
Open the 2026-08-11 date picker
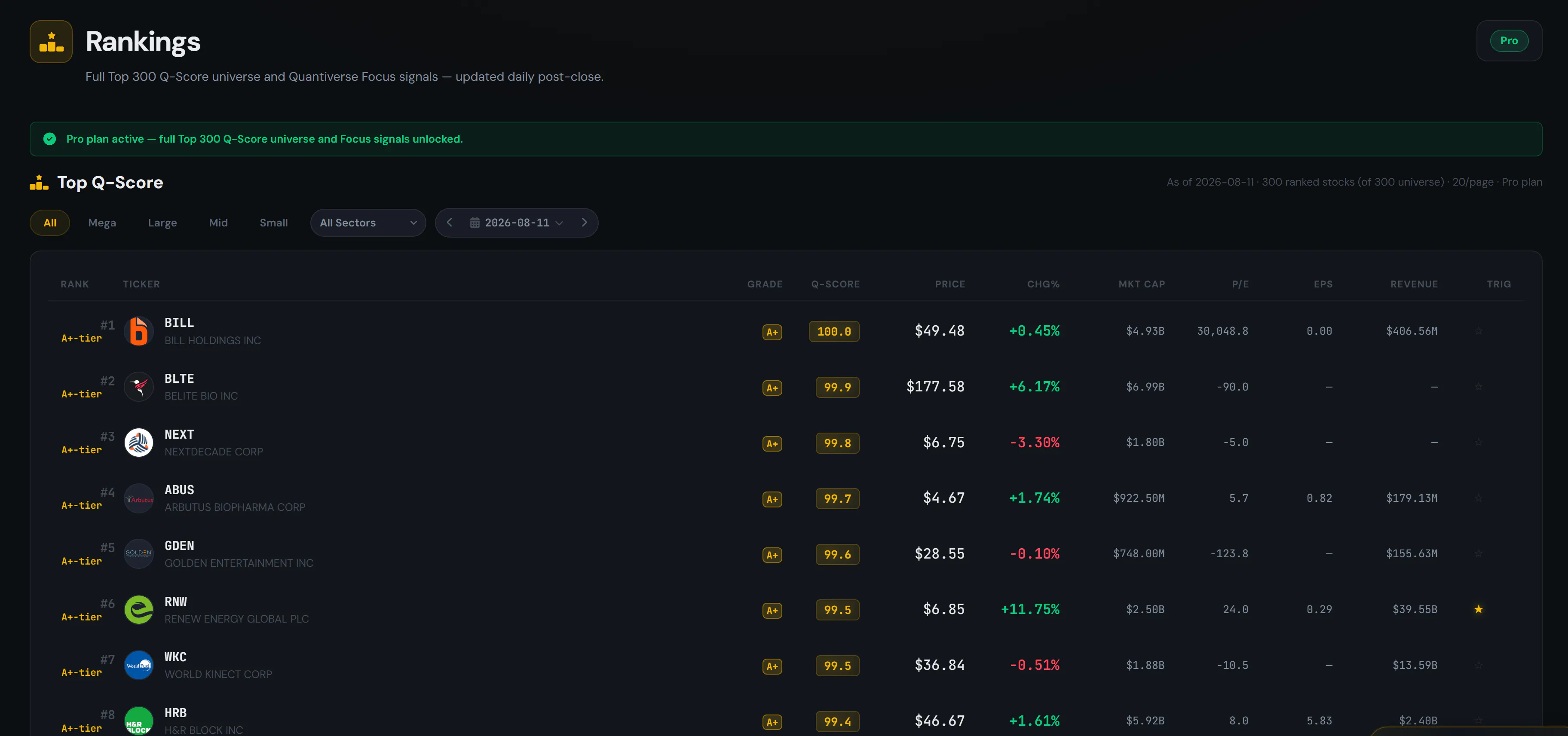(x=517, y=223)
